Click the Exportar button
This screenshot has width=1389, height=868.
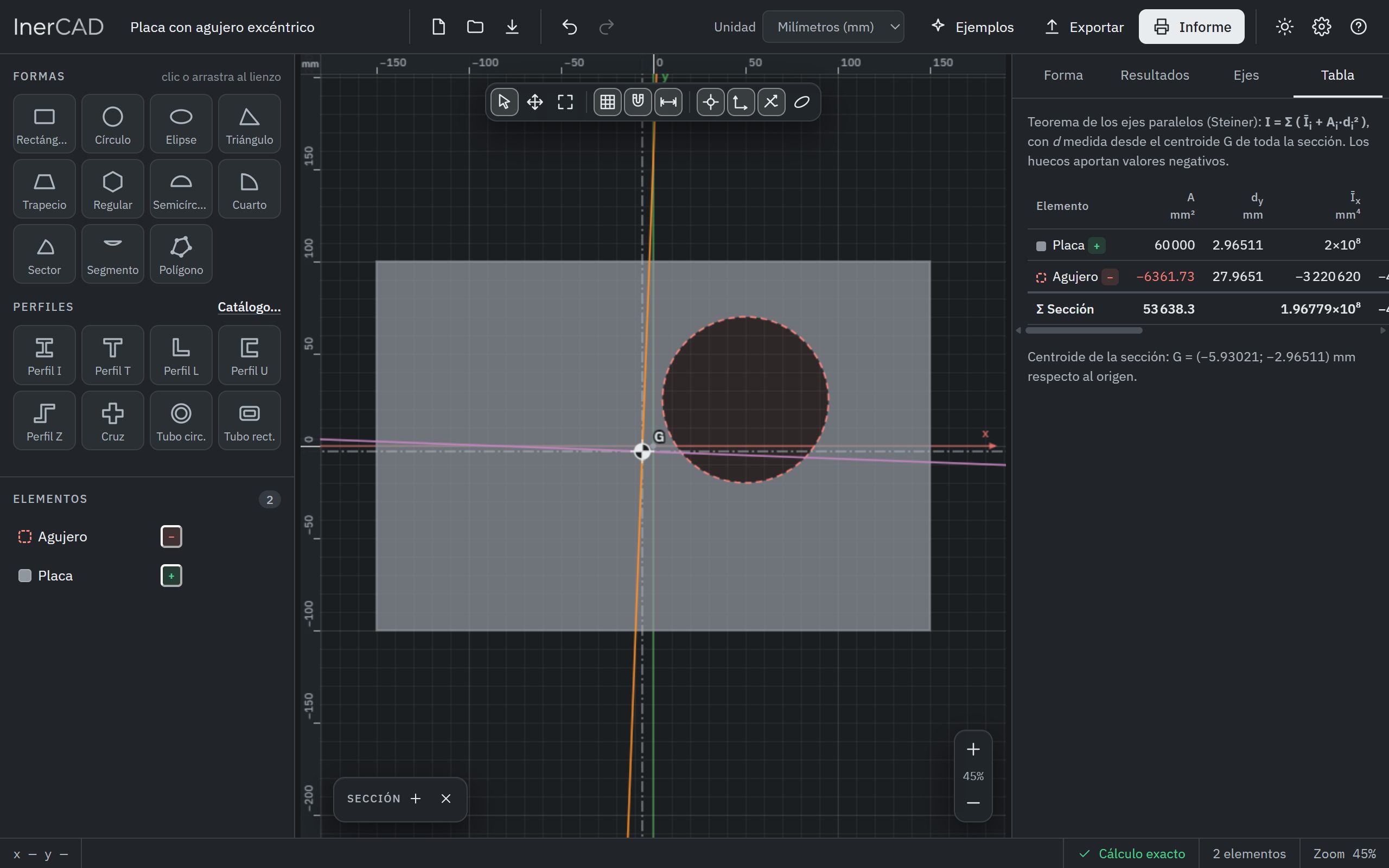[1084, 27]
